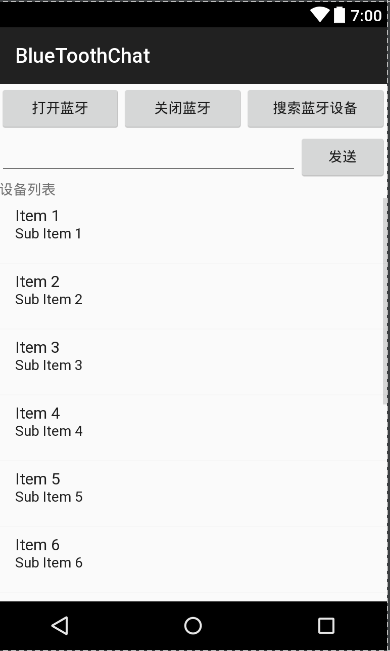
Task: Click the BlueToothChat app title
Action: point(83,56)
